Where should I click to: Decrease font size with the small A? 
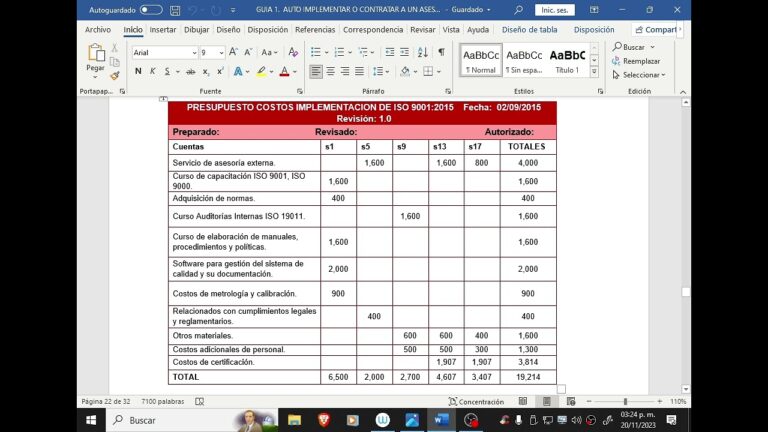click(248, 52)
